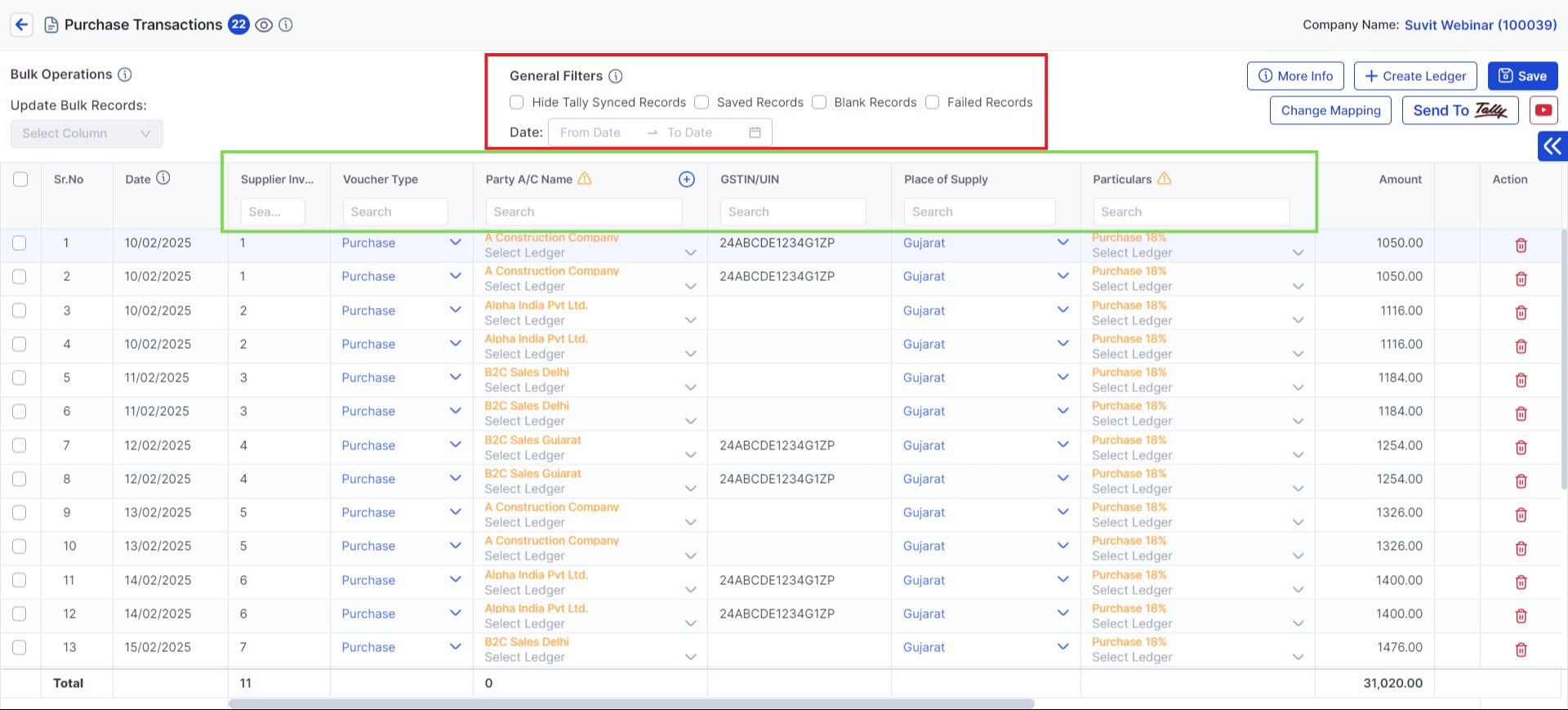Viewport: 1568px width, 710px height.
Task: Check the Saved Records filter
Action: click(x=702, y=102)
